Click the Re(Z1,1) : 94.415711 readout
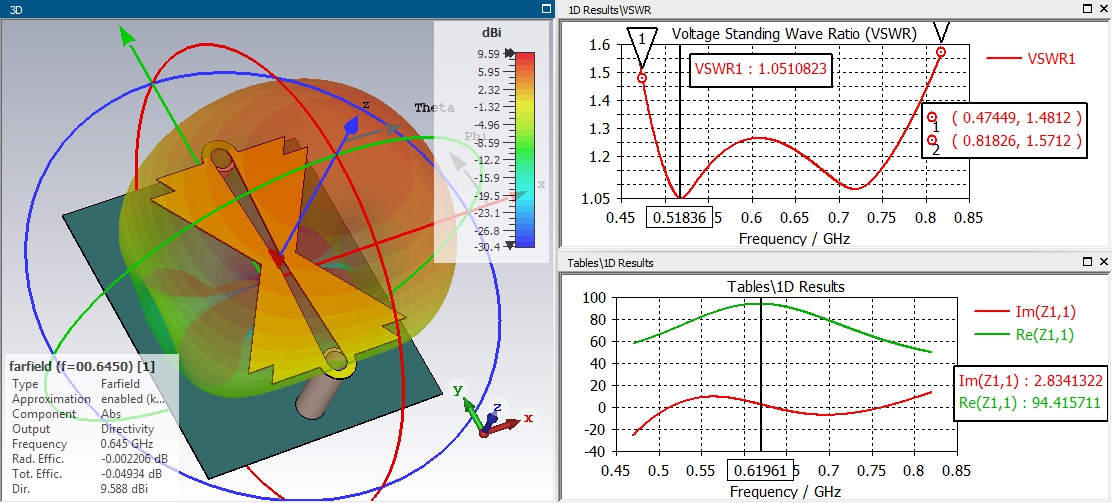This screenshot has width=1112, height=503. 1029,402
